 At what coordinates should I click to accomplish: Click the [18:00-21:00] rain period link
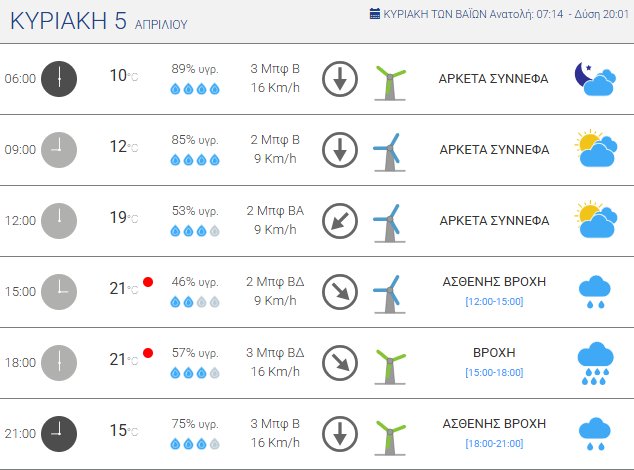[494, 444]
